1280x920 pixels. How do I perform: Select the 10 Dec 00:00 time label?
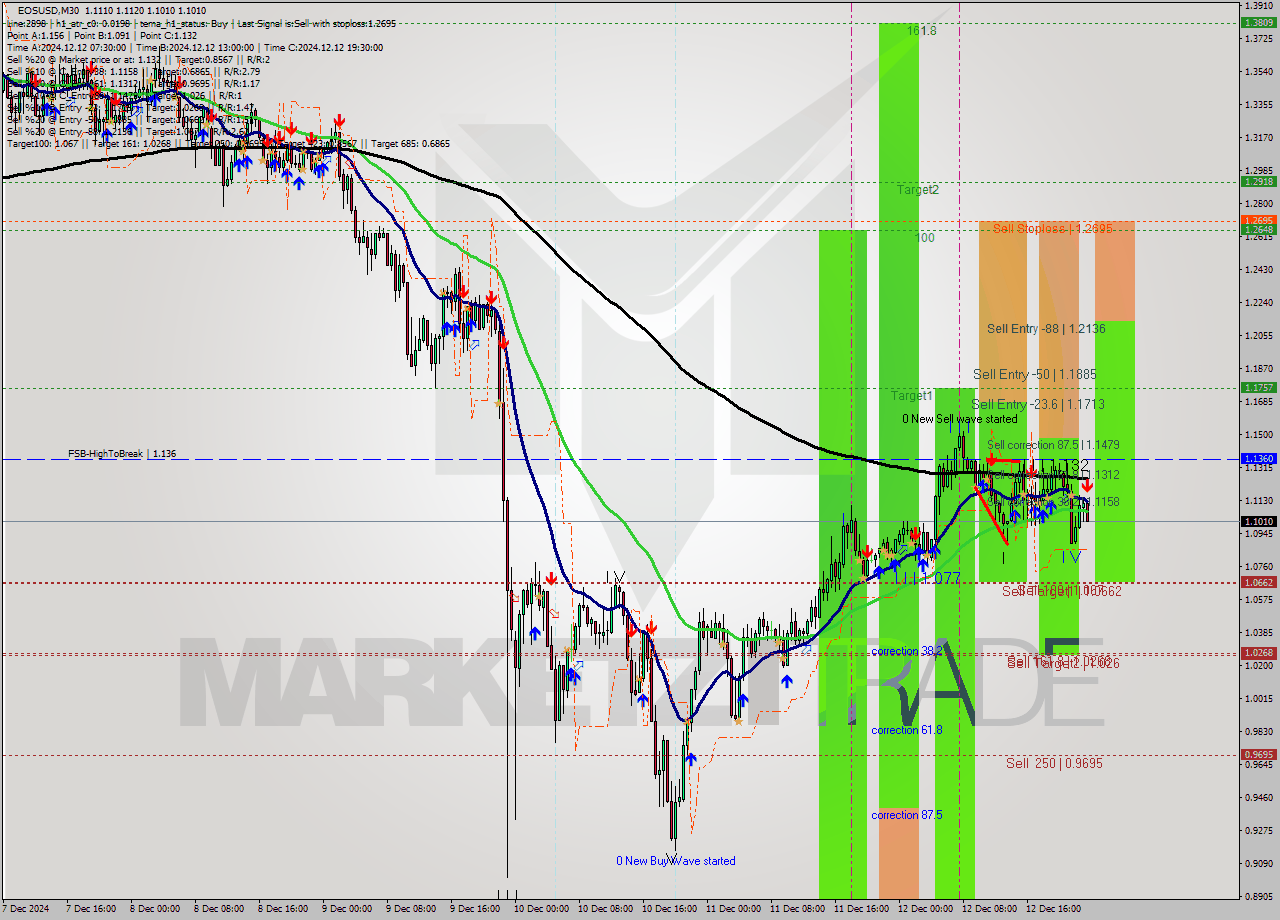541,909
